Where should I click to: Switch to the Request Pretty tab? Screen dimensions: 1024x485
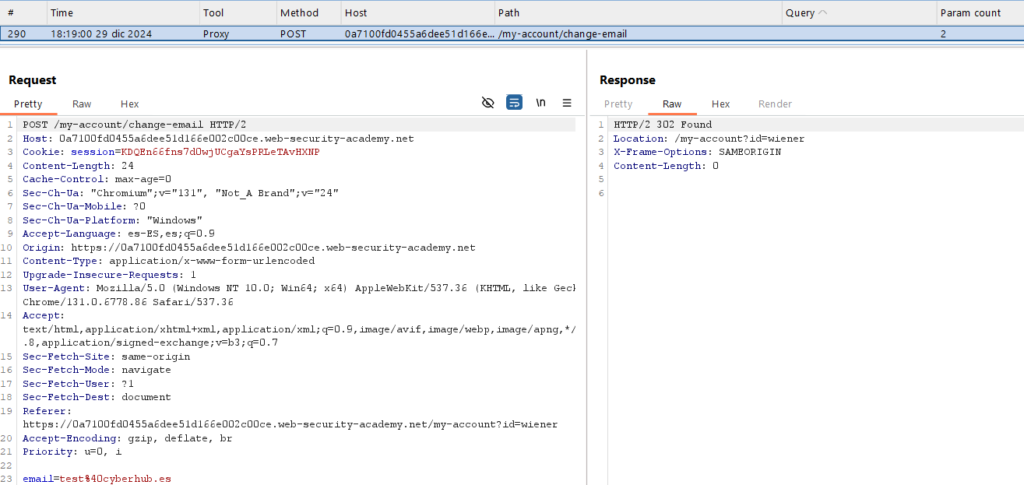[x=28, y=104]
